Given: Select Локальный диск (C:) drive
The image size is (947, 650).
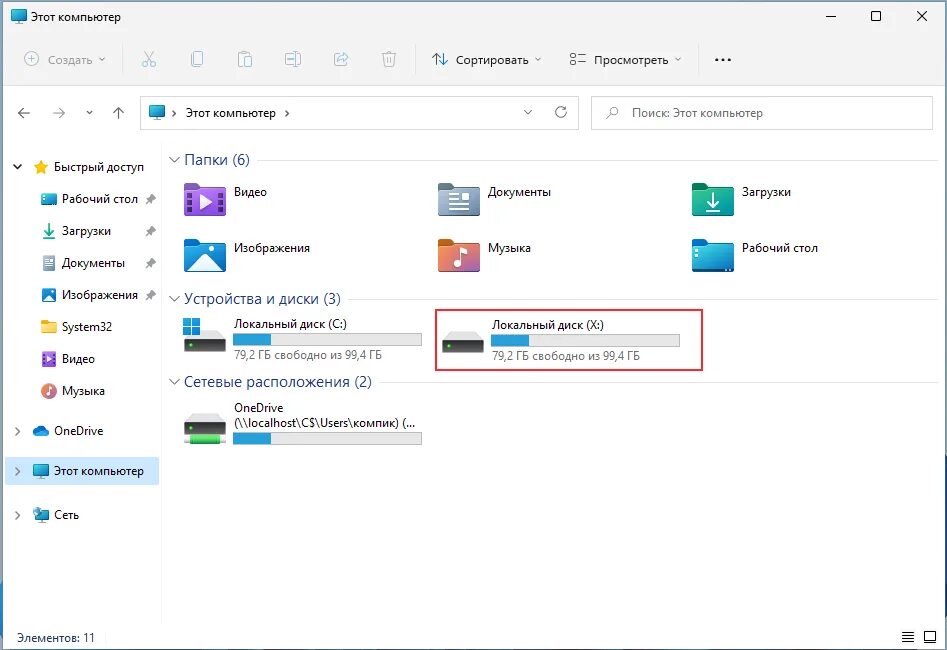Looking at the screenshot, I should tap(303, 339).
